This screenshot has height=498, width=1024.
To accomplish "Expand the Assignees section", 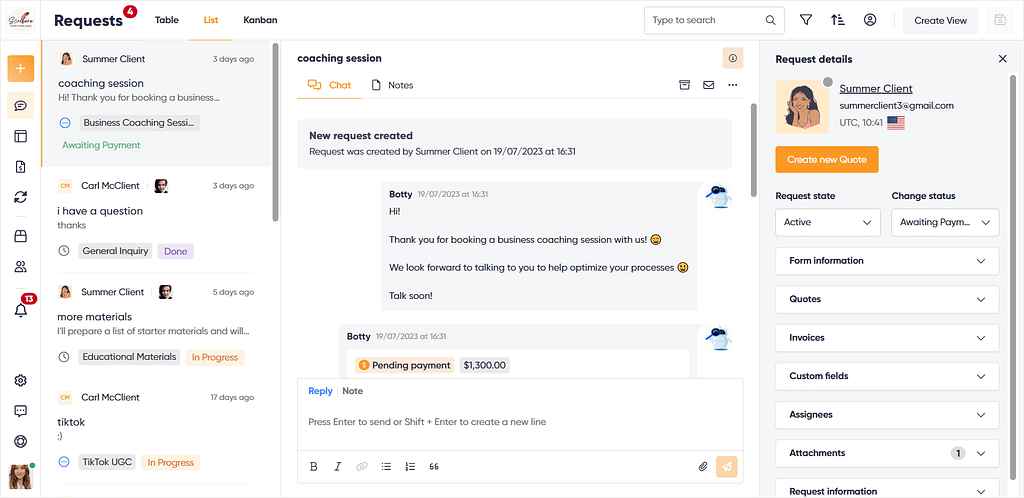I will pyautogui.click(x=888, y=415).
